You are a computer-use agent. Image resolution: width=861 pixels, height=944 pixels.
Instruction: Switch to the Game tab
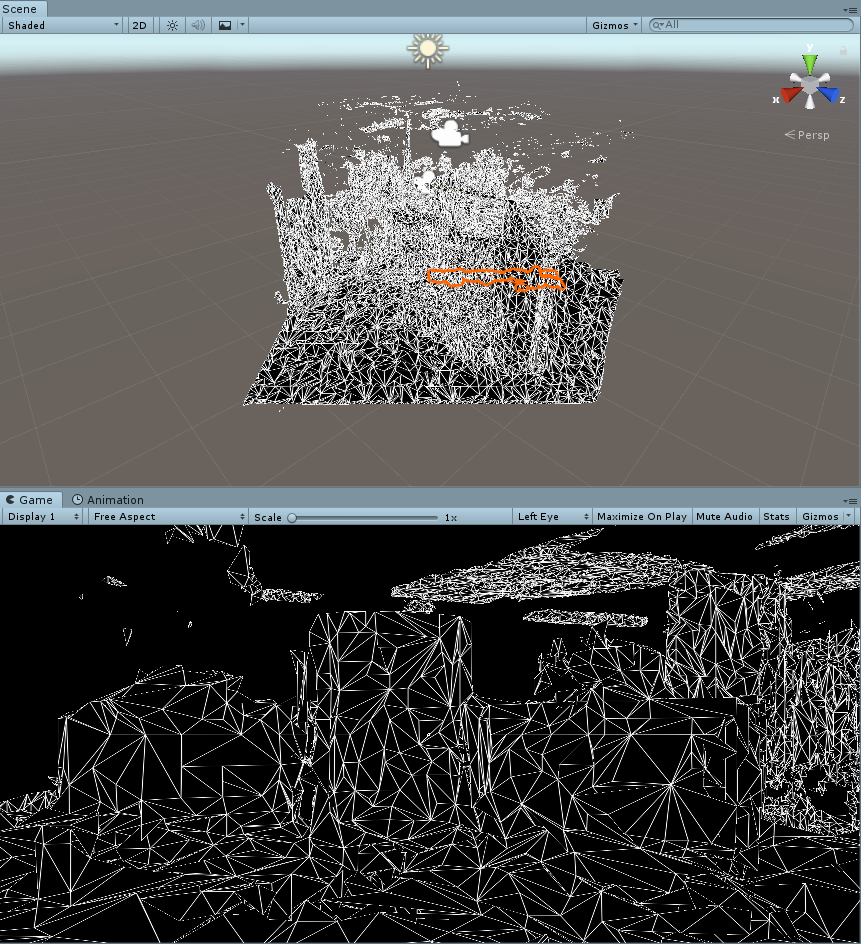(30, 500)
